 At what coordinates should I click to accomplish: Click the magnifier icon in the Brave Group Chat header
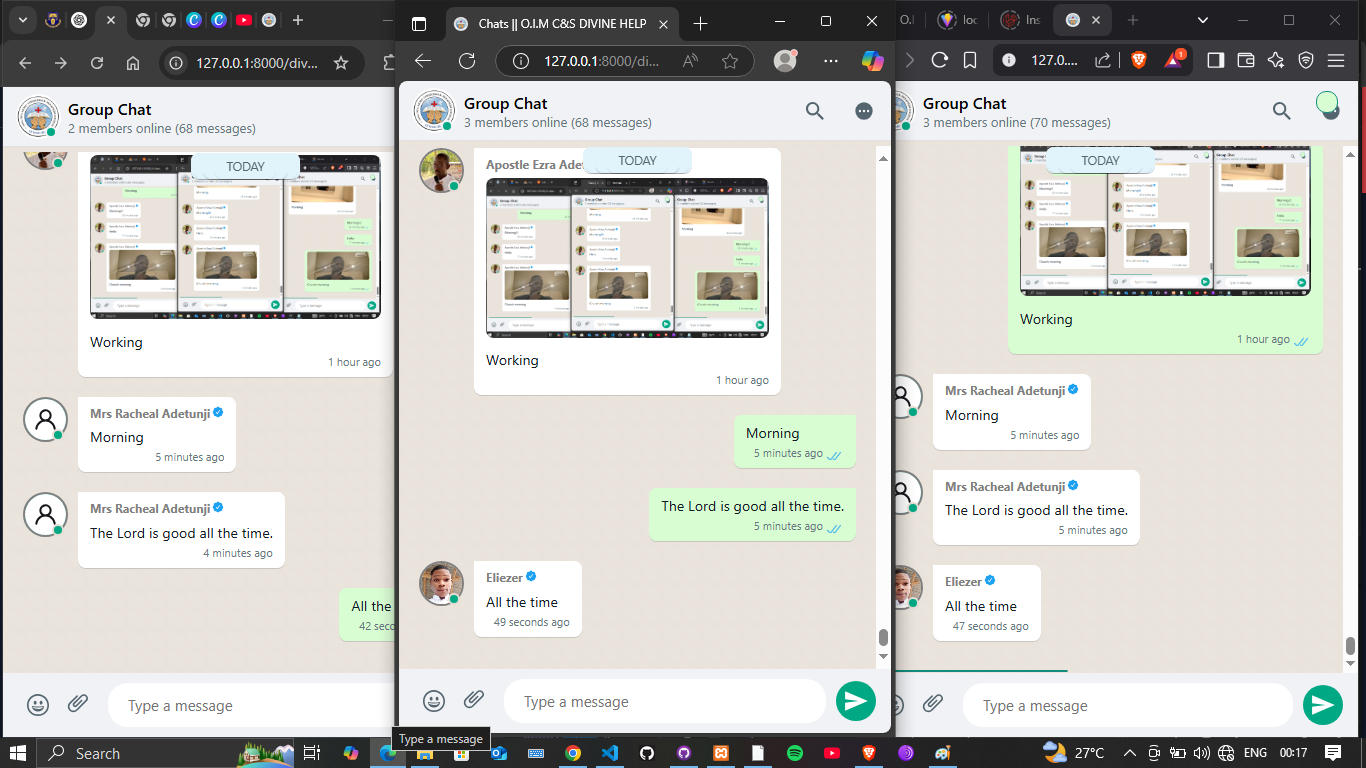[1281, 111]
